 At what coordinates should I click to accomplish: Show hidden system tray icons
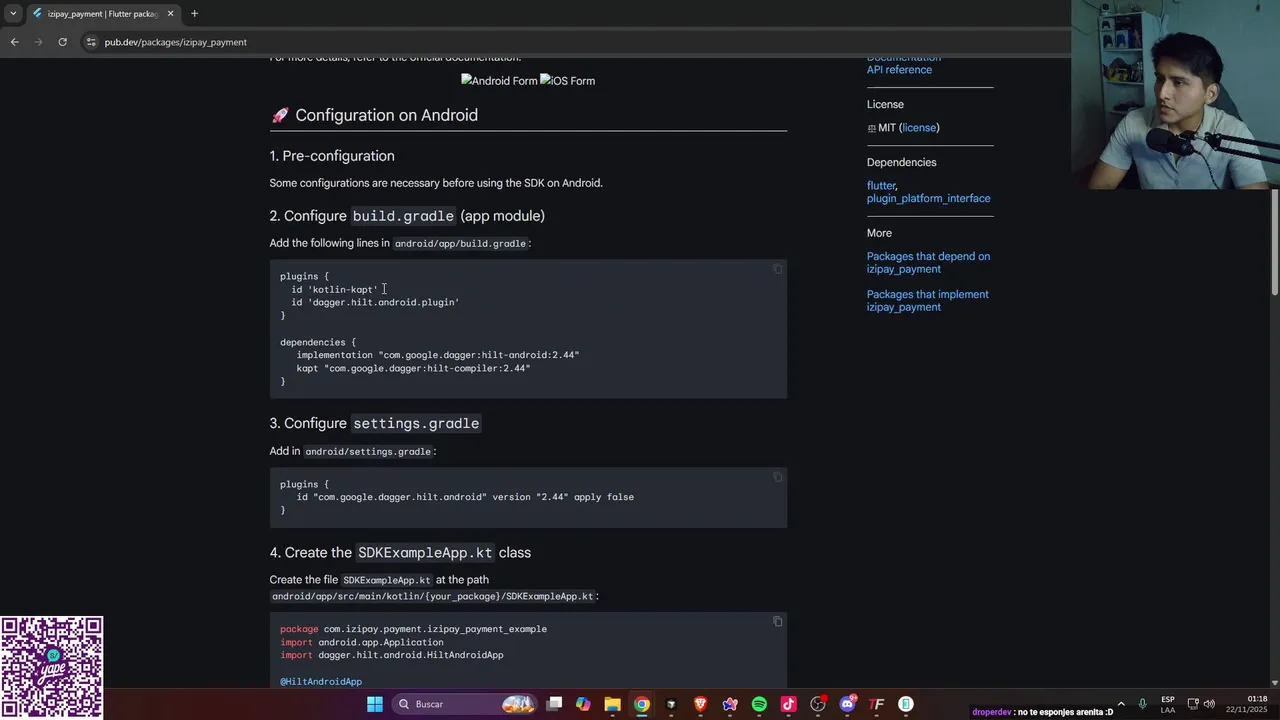[1121, 704]
